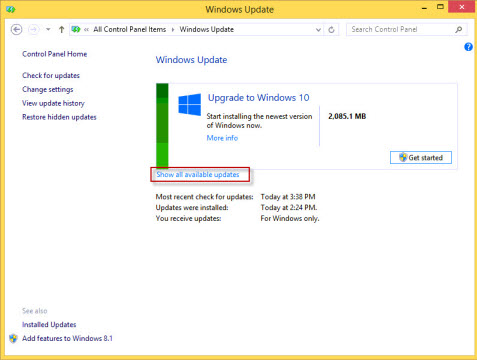Click 'Today at 2:24 PM.' text
This screenshot has height=360, width=477.
(289, 207)
